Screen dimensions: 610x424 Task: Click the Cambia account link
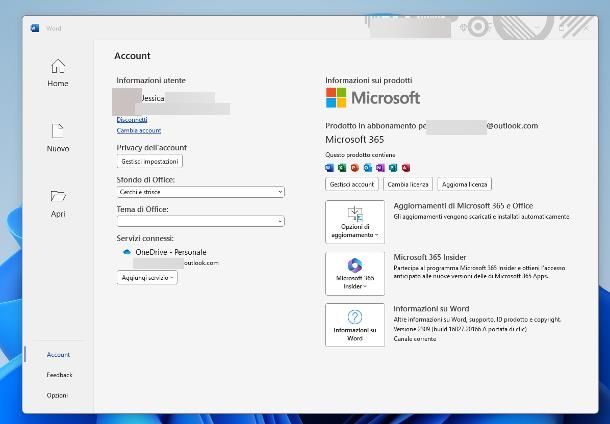click(x=139, y=130)
